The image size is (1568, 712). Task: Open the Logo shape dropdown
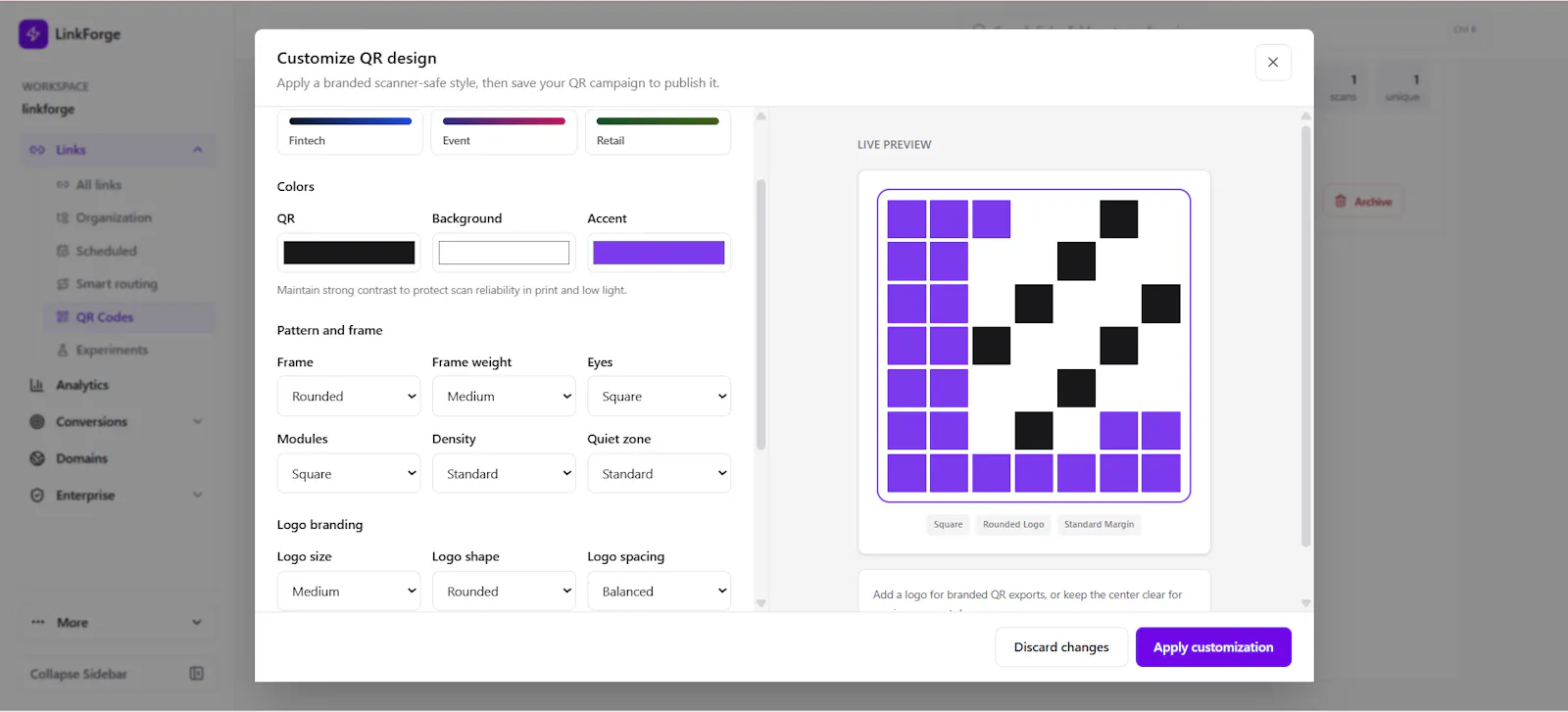coord(504,591)
